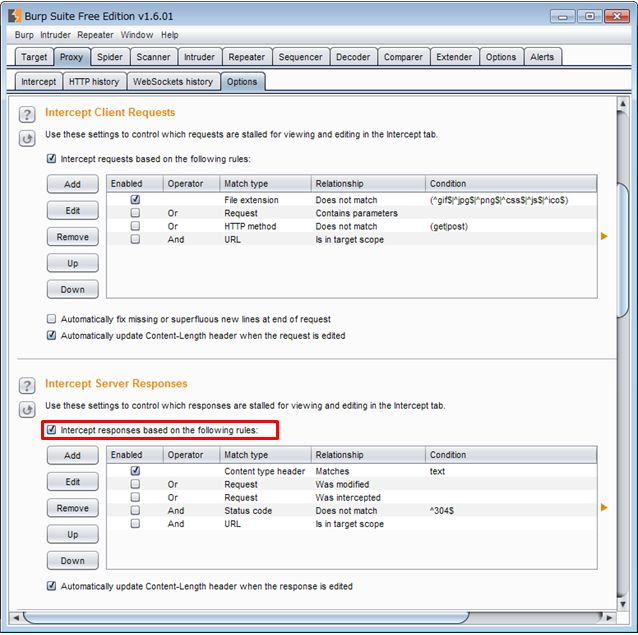Restore defaults for Intercept Server Responses

point(27,410)
